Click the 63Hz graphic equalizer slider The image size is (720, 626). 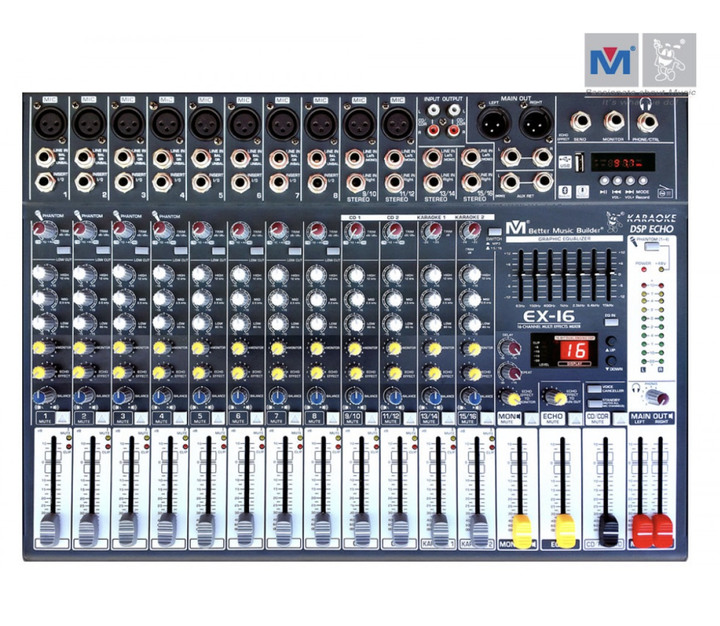[521, 274]
